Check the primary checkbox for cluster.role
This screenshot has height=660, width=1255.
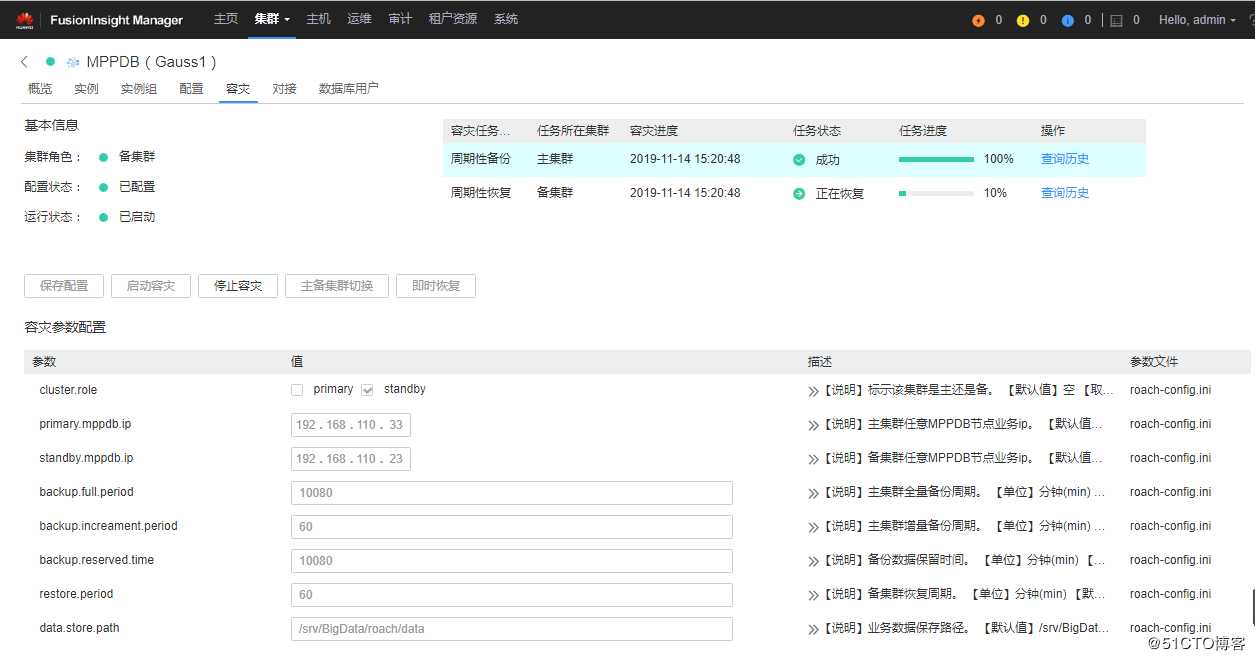297,389
